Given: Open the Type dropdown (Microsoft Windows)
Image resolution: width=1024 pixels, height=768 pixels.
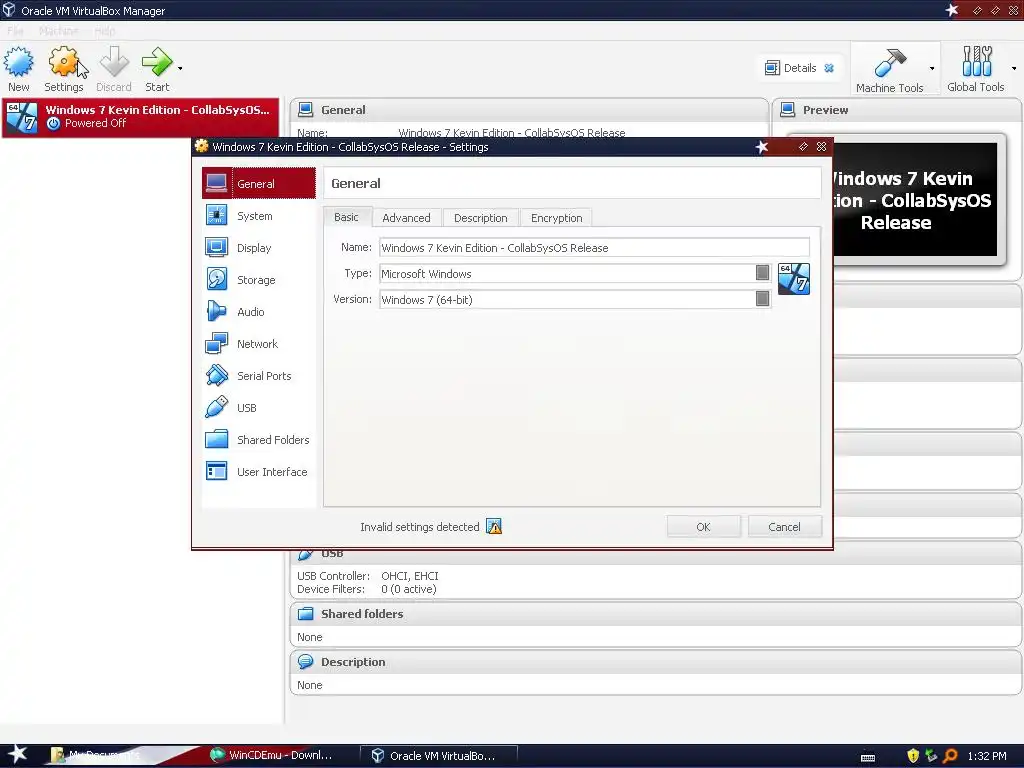Looking at the screenshot, I should click(x=575, y=274).
